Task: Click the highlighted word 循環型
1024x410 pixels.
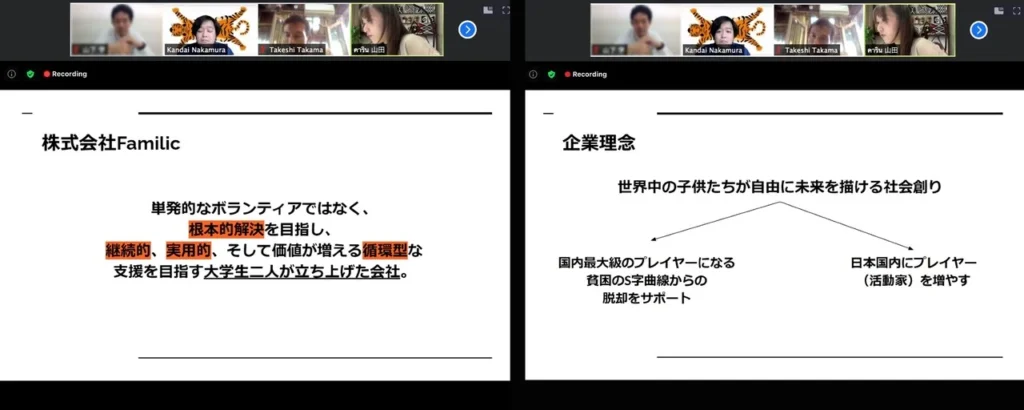Action: (385, 250)
